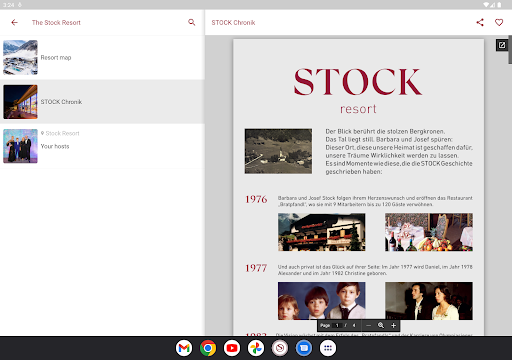Viewport: 512px width, 360px height.
Task: Click the STOCK resort logo heading
Action: (x=358, y=91)
